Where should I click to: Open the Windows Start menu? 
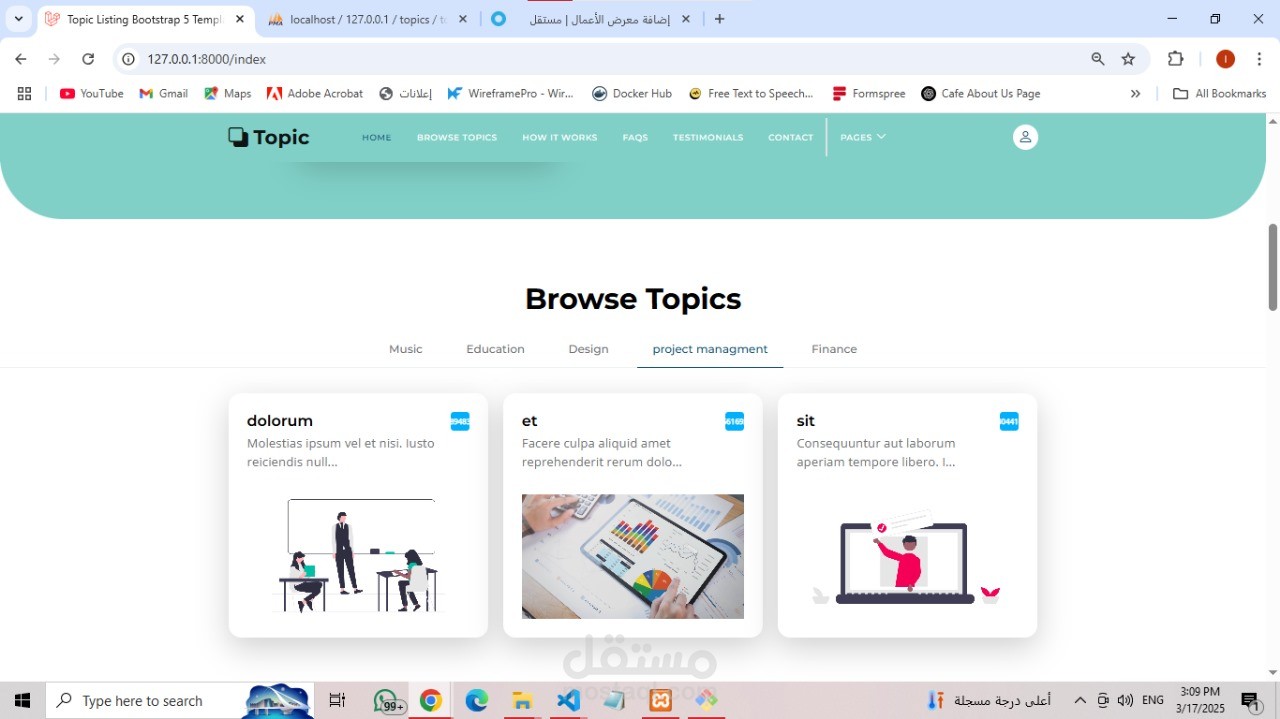coord(22,700)
